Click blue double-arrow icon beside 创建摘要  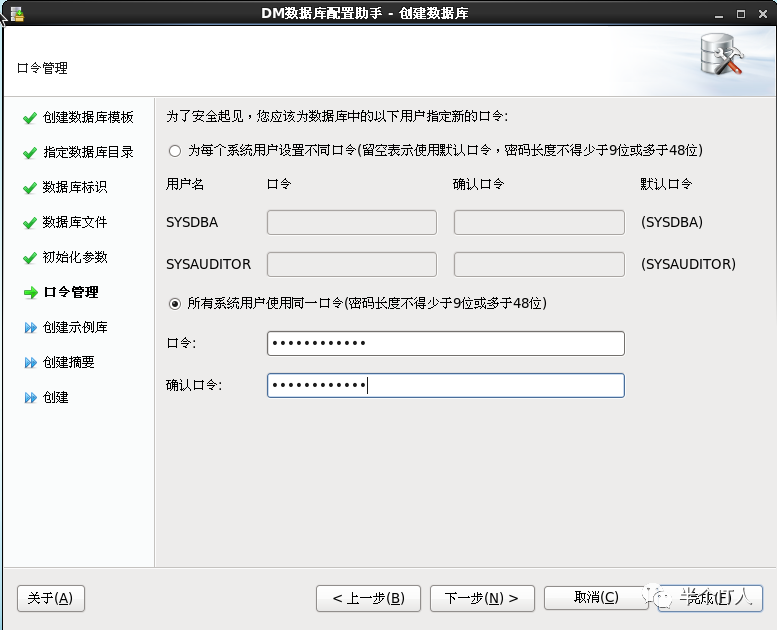click(31, 363)
